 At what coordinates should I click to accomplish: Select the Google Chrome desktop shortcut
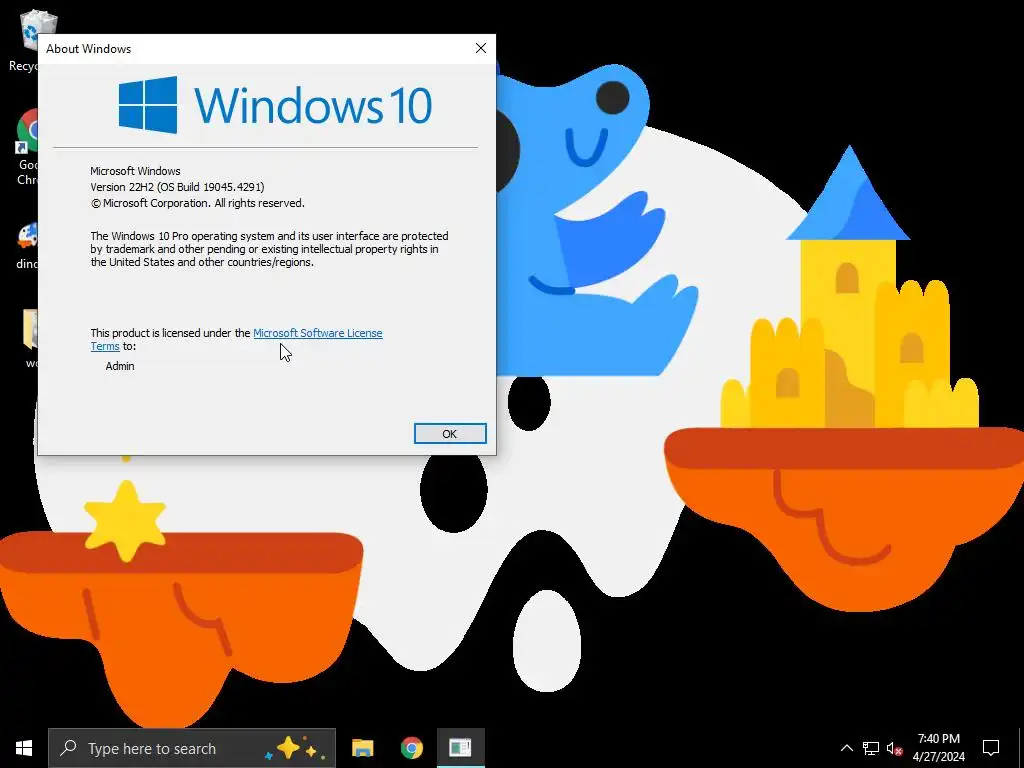(27, 148)
